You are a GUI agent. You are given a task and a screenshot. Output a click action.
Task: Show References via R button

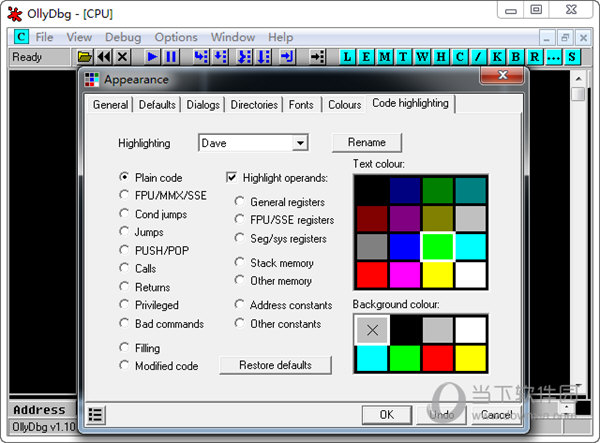(x=535, y=57)
